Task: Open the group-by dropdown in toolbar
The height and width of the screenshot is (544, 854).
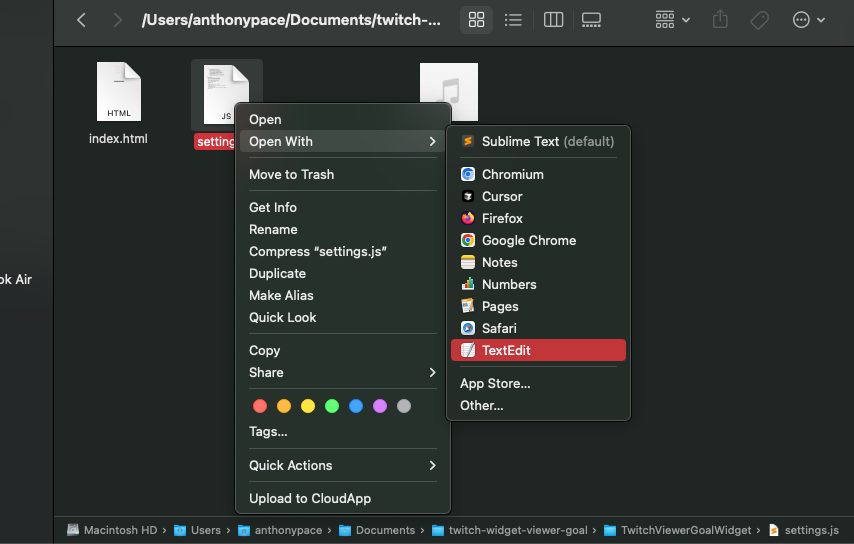Action: point(672,20)
